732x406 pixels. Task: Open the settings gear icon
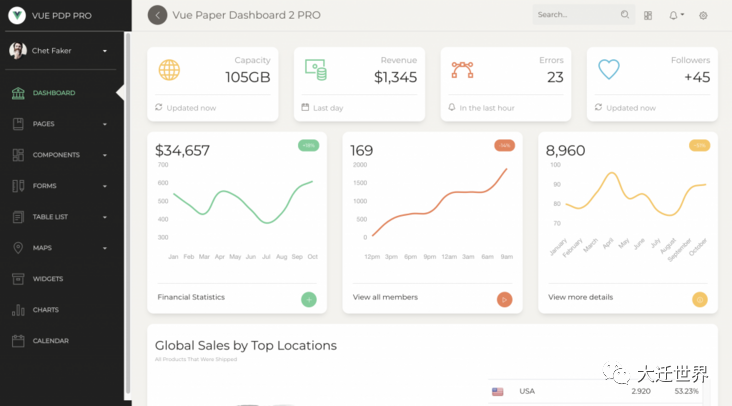click(x=703, y=15)
